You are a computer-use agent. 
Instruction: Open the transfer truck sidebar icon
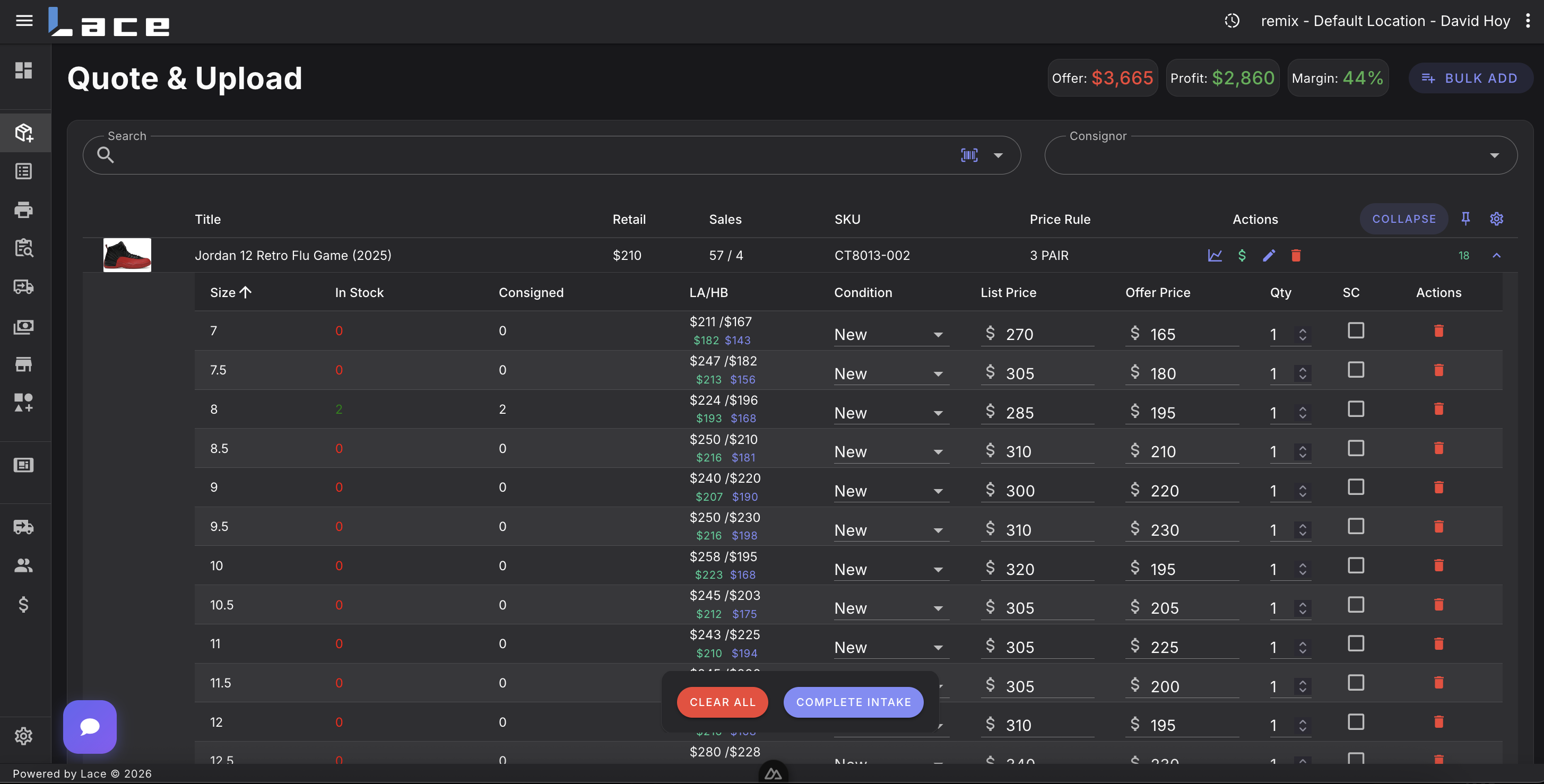click(x=23, y=287)
